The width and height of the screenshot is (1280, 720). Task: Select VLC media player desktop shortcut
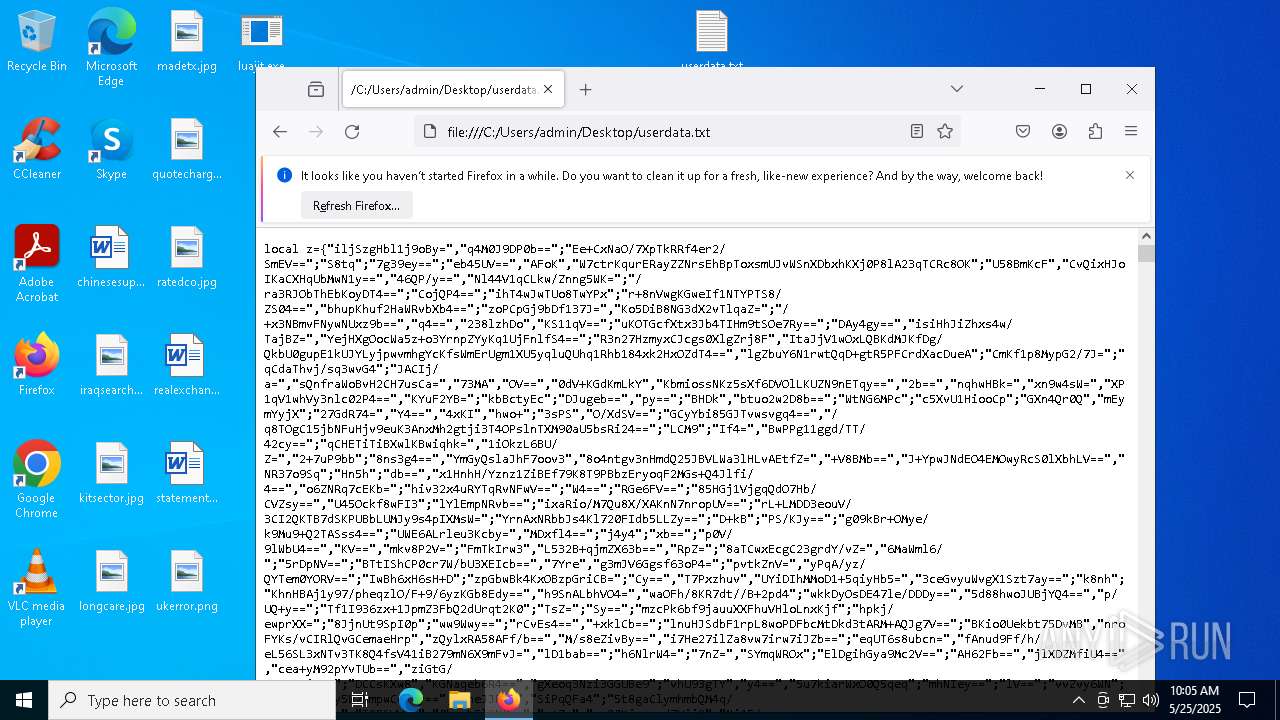pos(37,588)
